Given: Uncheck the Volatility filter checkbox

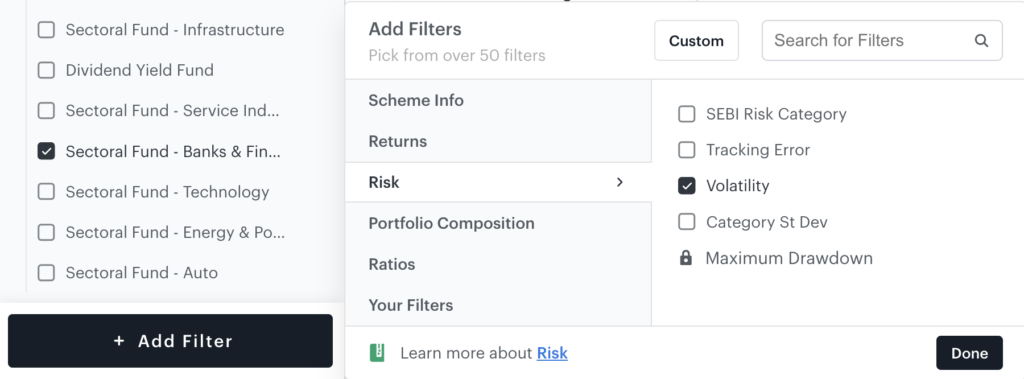Looking at the screenshot, I should (x=686, y=186).
